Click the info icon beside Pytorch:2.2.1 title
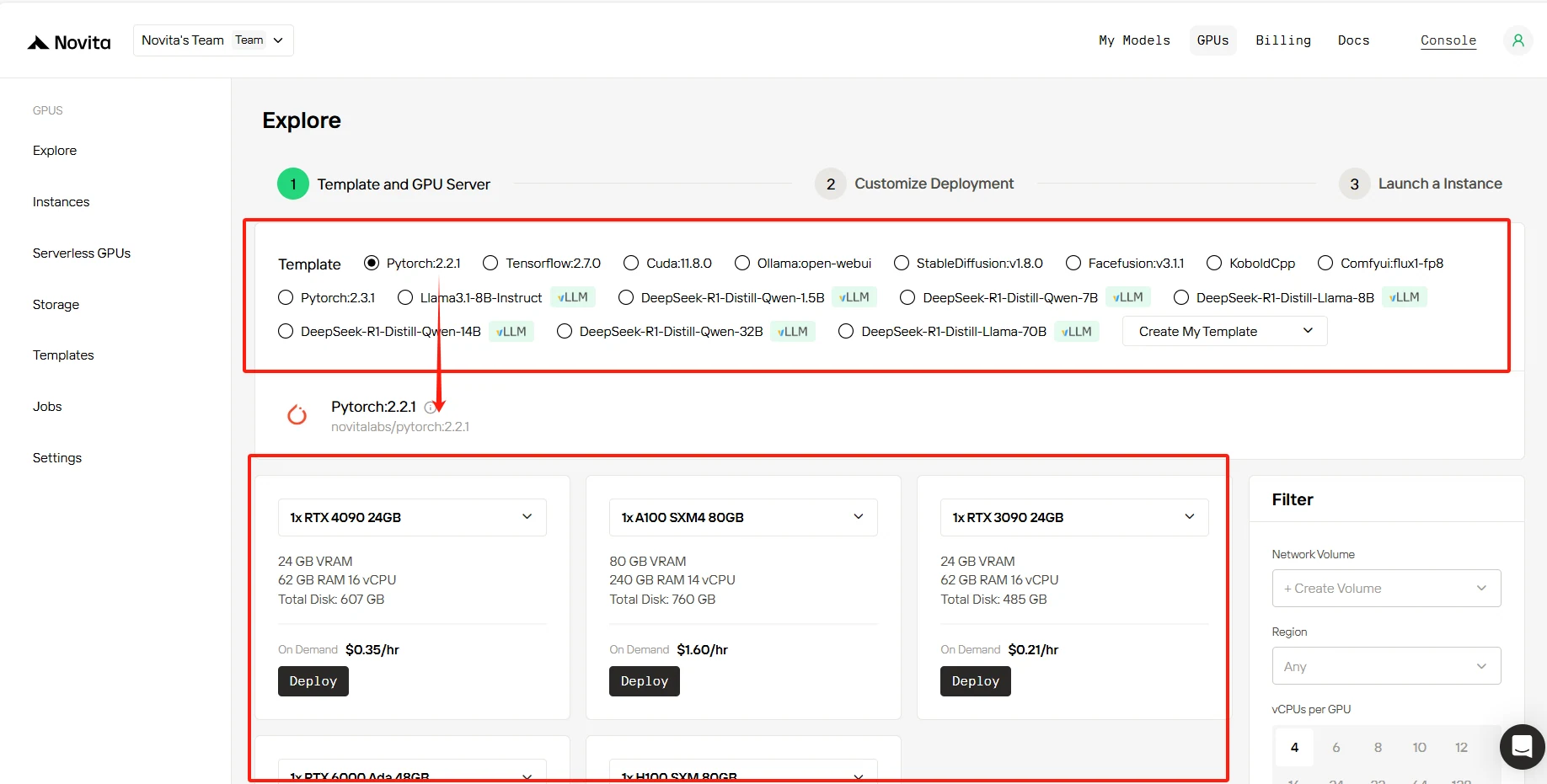This screenshot has height=784, width=1547. pos(431,408)
